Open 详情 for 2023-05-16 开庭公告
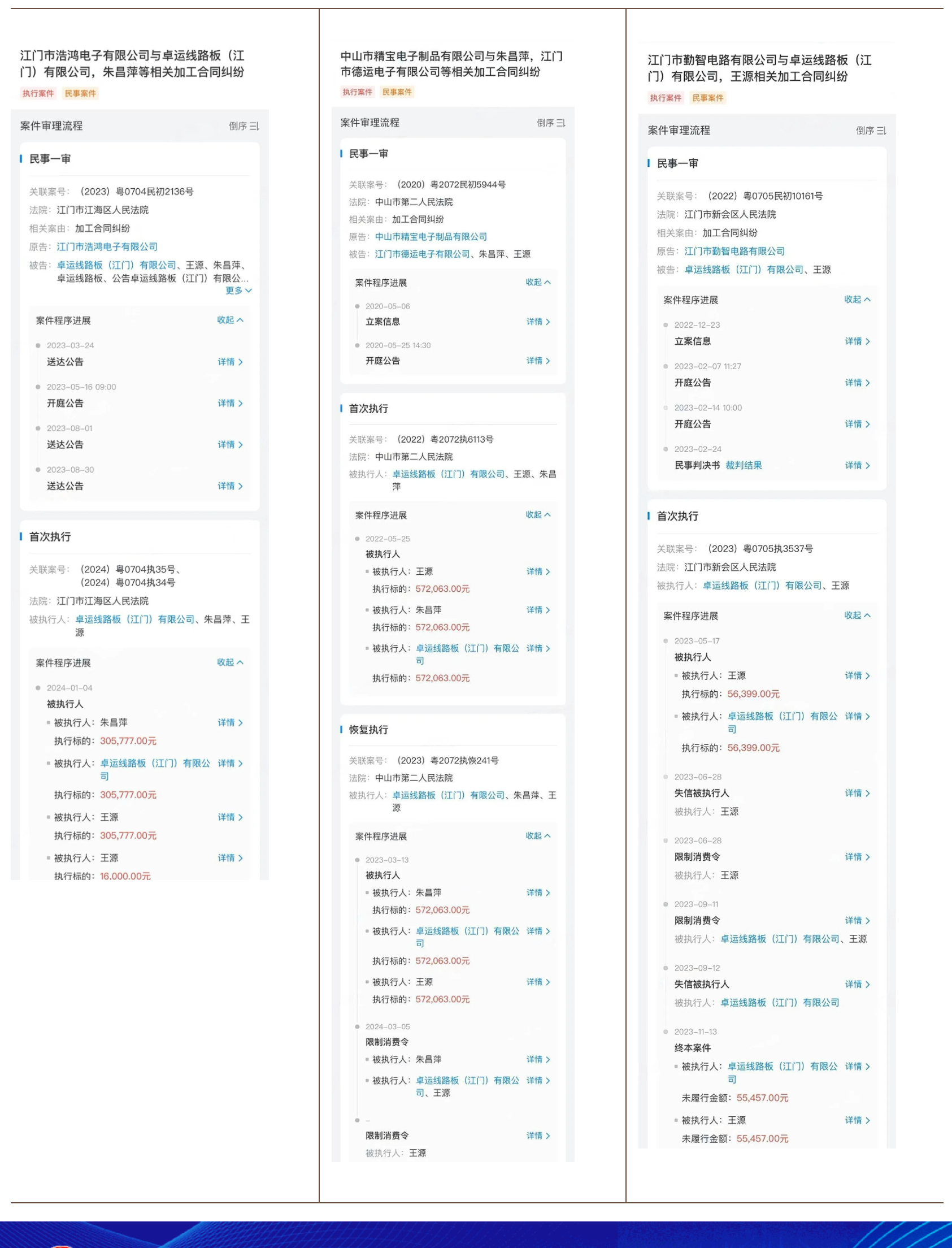The width and height of the screenshot is (952, 1248). coord(230,403)
